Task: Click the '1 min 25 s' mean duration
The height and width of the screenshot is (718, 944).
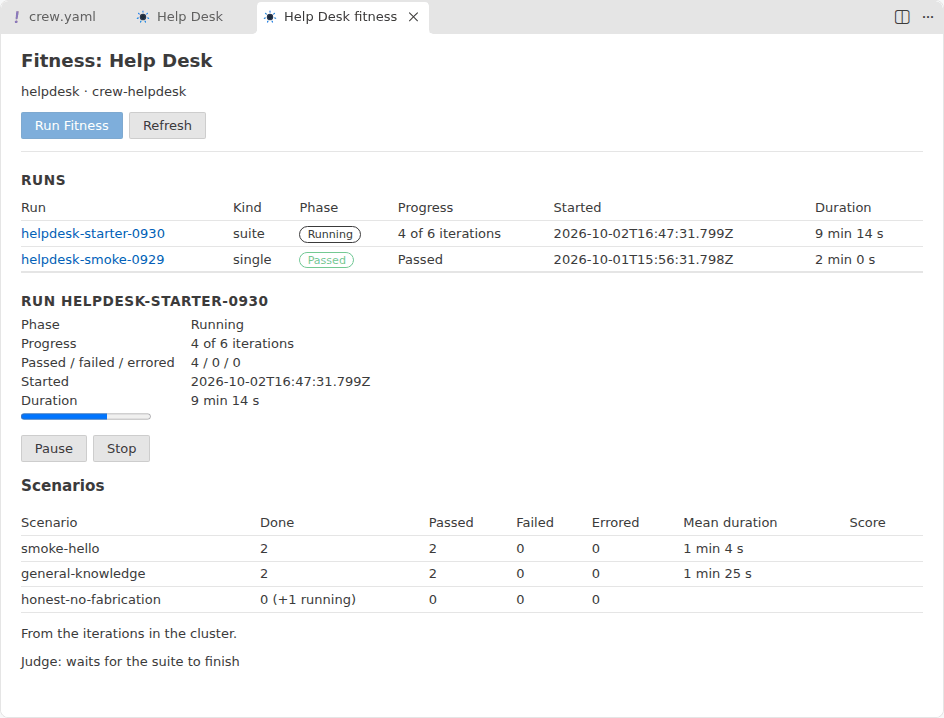Action: pos(717,574)
